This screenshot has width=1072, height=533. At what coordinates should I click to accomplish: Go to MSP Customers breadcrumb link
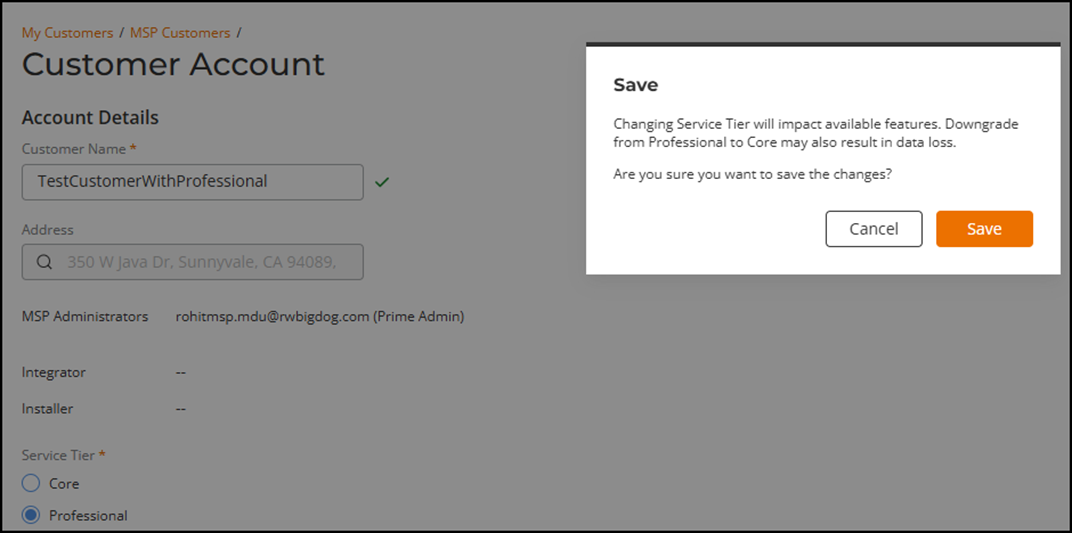(180, 33)
